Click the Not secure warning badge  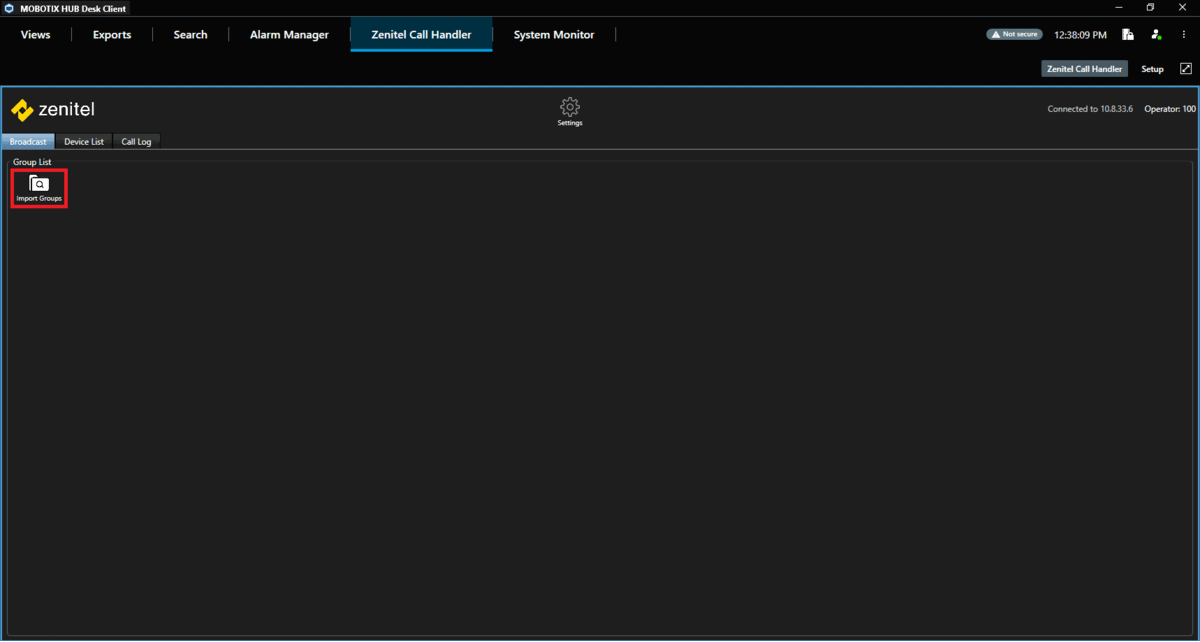[x=1014, y=34]
